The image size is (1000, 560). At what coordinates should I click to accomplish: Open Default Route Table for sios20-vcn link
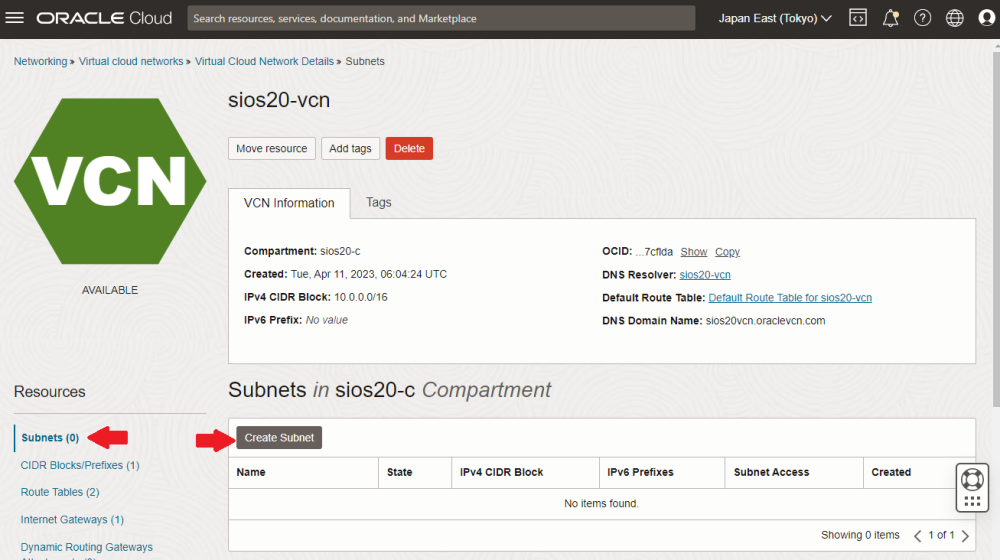click(790, 298)
